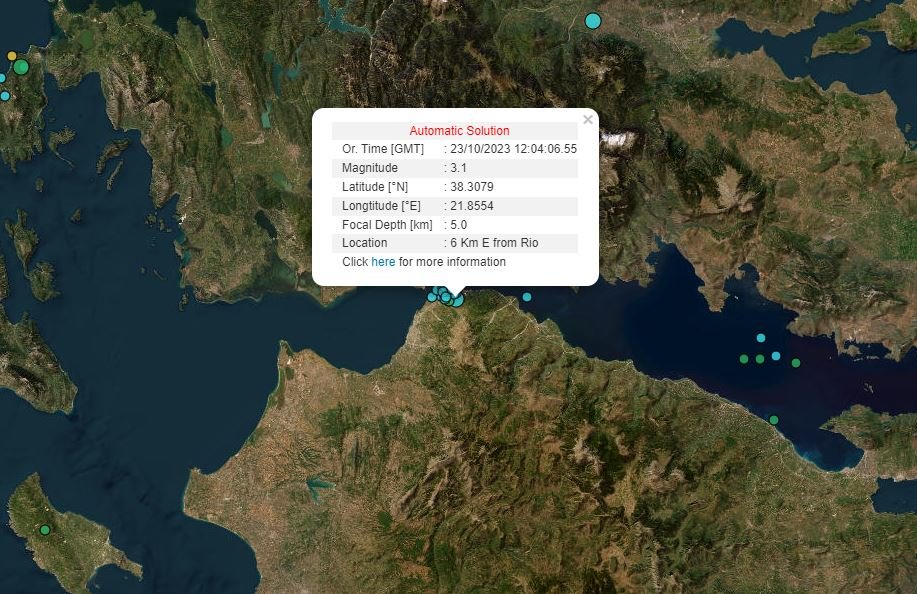The width and height of the screenshot is (917, 594).
Task: Select the leftmost green marker in eastern gulf group
Action: (743, 359)
